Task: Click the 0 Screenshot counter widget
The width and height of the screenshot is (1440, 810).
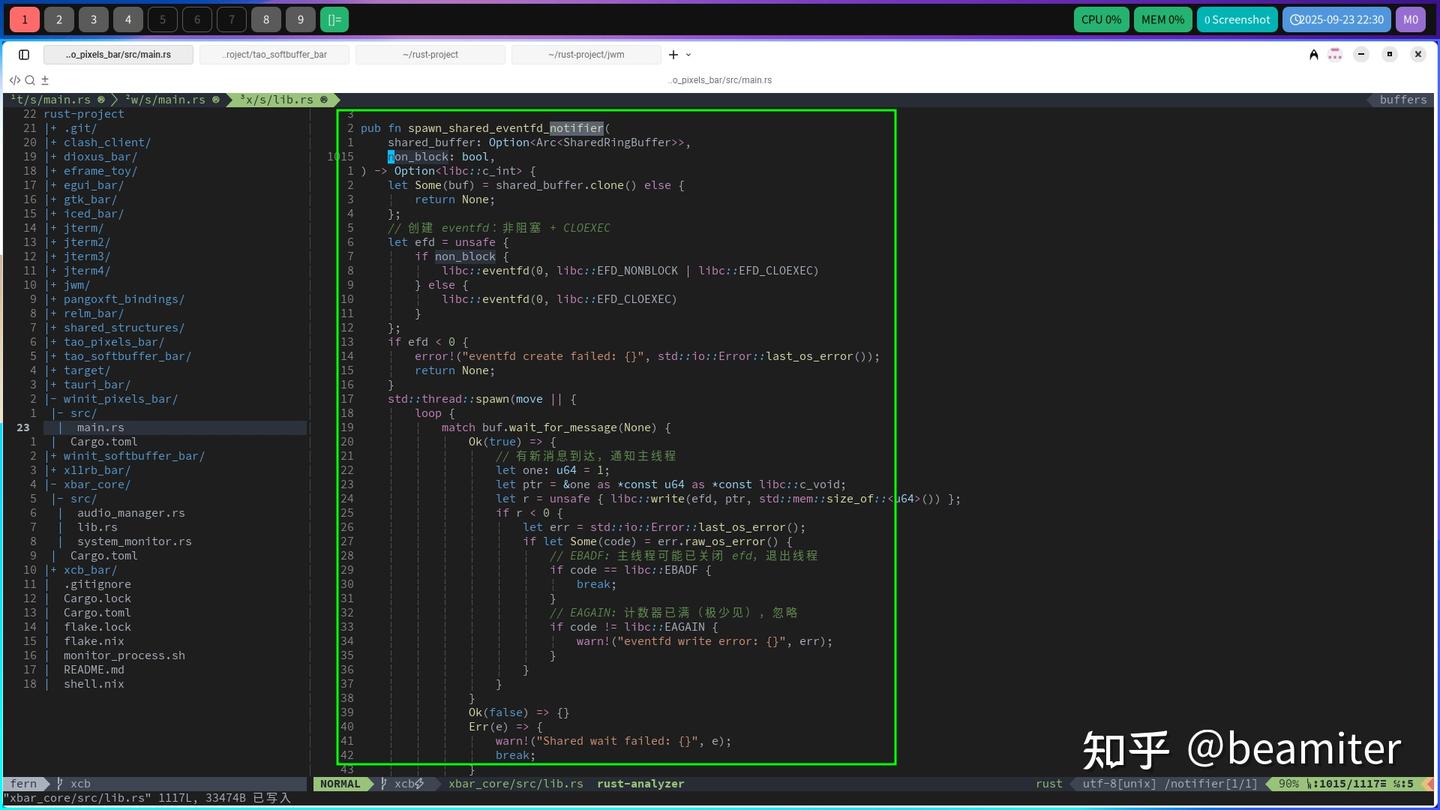Action: (1236, 18)
